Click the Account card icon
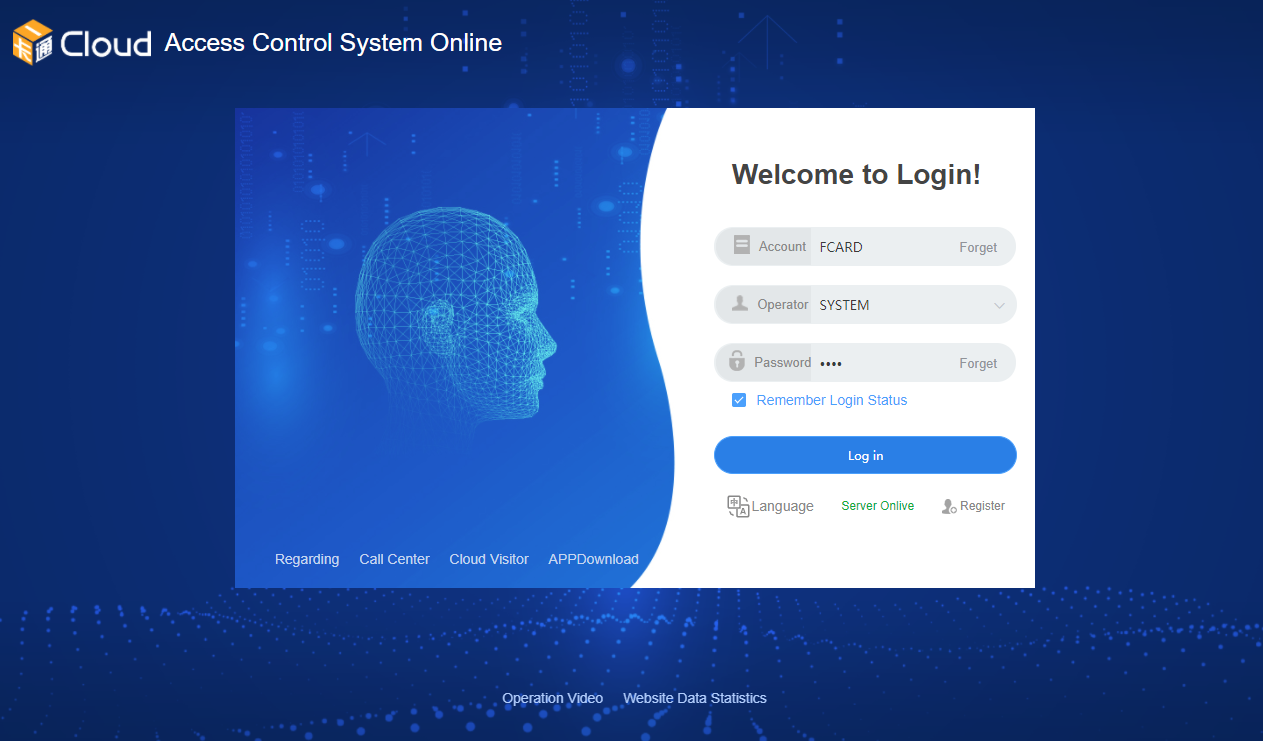Image resolution: width=1263 pixels, height=741 pixels. click(x=741, y=245)
